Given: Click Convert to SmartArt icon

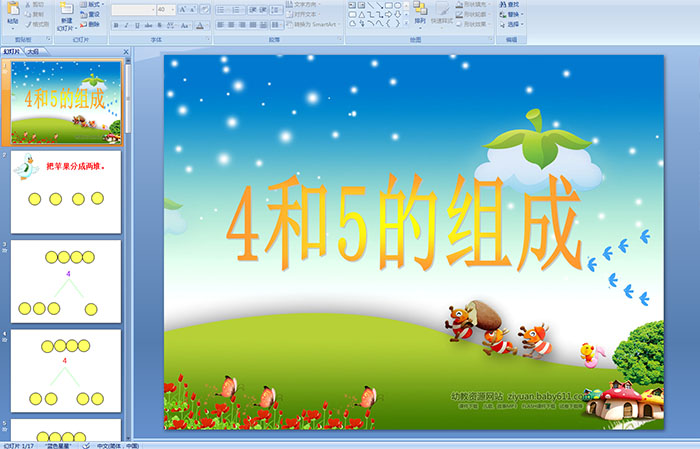Looking at the screenshot, I should coord(290,25).
